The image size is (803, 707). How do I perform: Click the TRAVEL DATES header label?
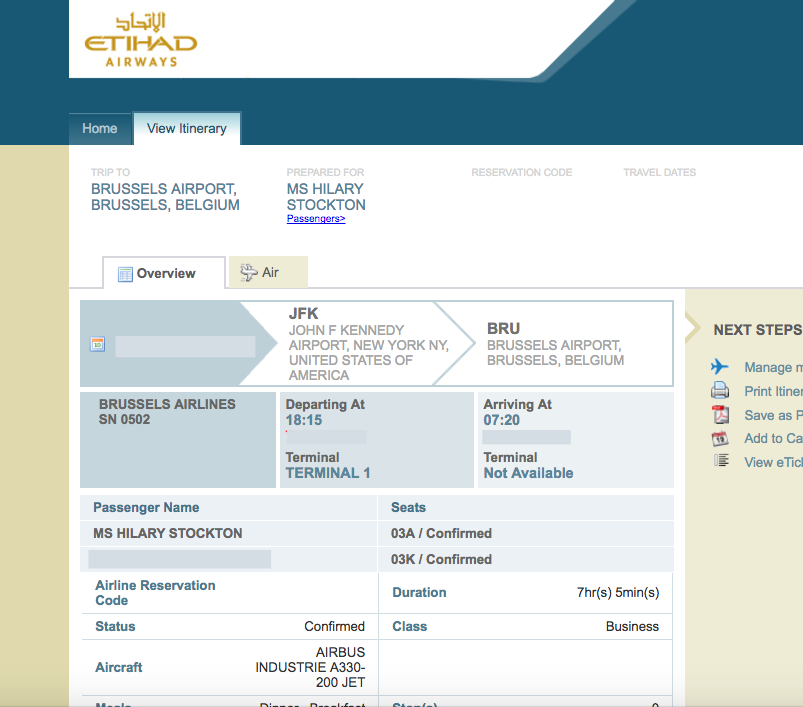[660, 172]
